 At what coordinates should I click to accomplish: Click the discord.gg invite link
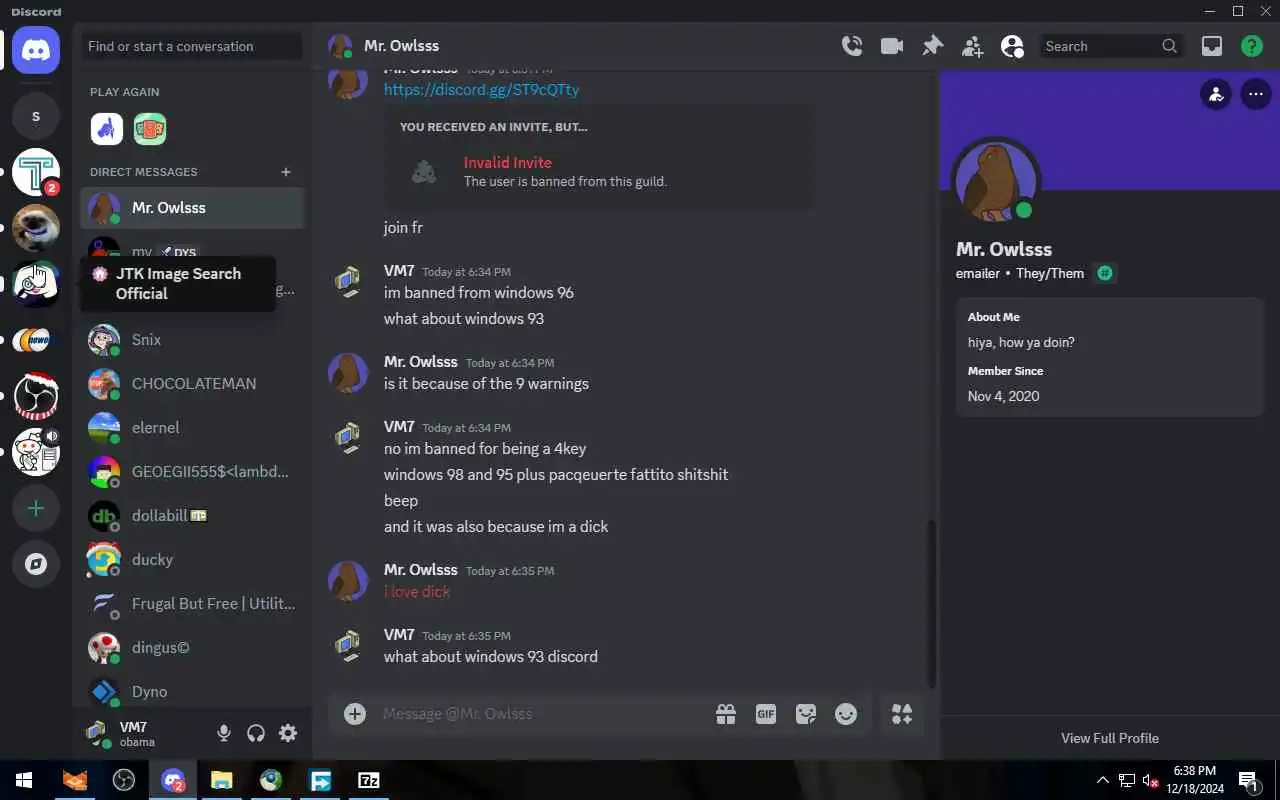(x=481, y=89)
